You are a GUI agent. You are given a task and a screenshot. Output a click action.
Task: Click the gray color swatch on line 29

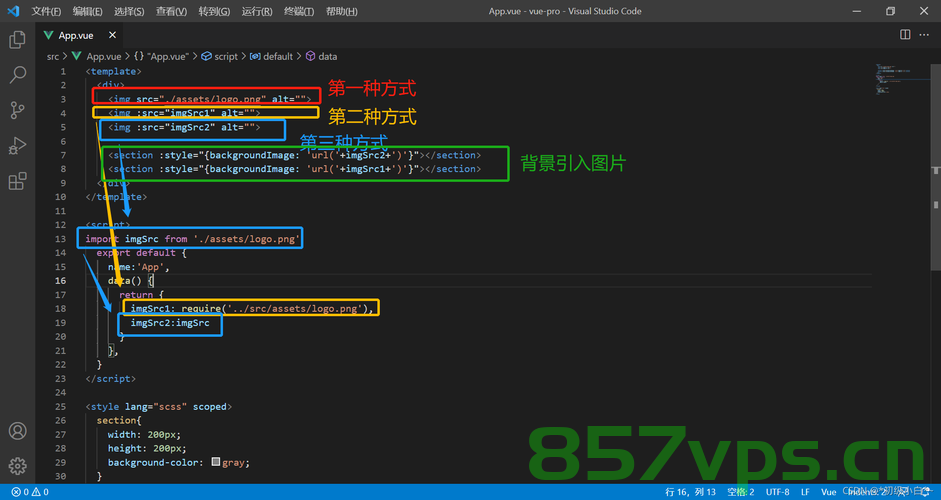pyautogui.click(x=216, y=462)
